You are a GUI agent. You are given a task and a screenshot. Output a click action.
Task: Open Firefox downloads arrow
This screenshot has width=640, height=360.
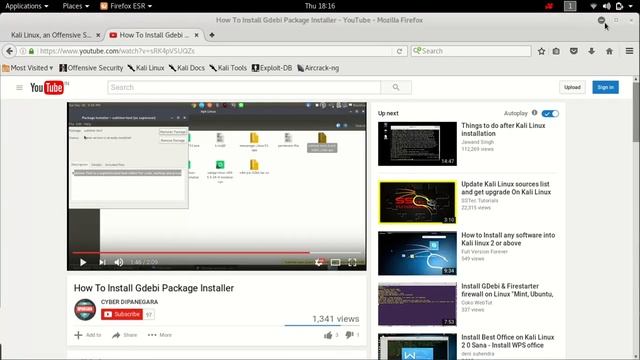click(x=591, y=51)
